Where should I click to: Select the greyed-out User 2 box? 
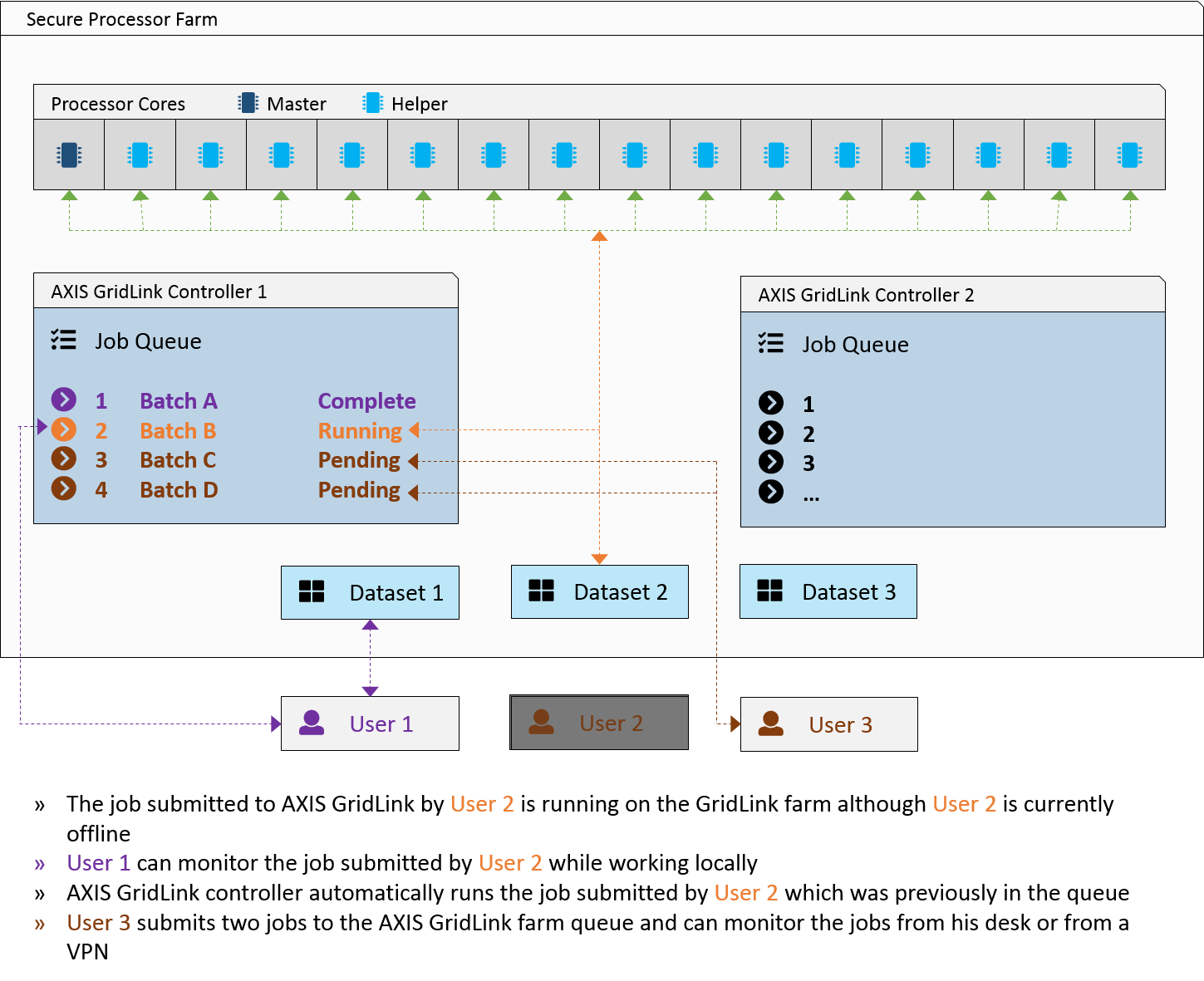[x=599, y=723]
